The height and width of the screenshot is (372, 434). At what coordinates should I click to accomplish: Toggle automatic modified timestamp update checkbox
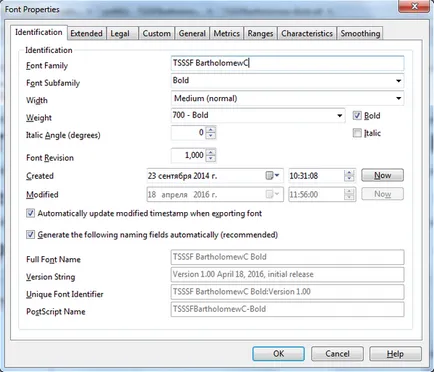(x=30, y=213)
